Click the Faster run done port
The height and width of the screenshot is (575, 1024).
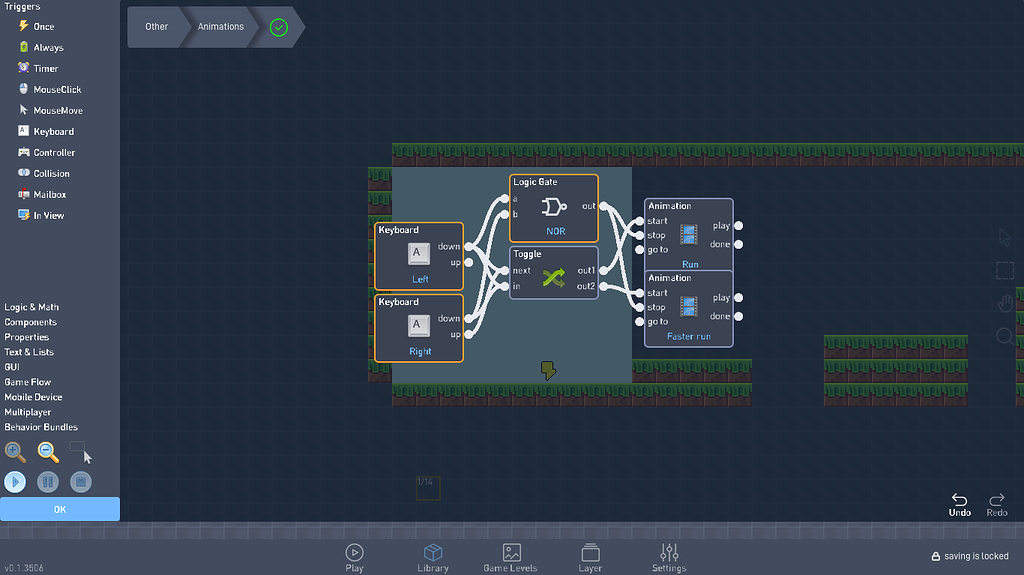[739, 316]
